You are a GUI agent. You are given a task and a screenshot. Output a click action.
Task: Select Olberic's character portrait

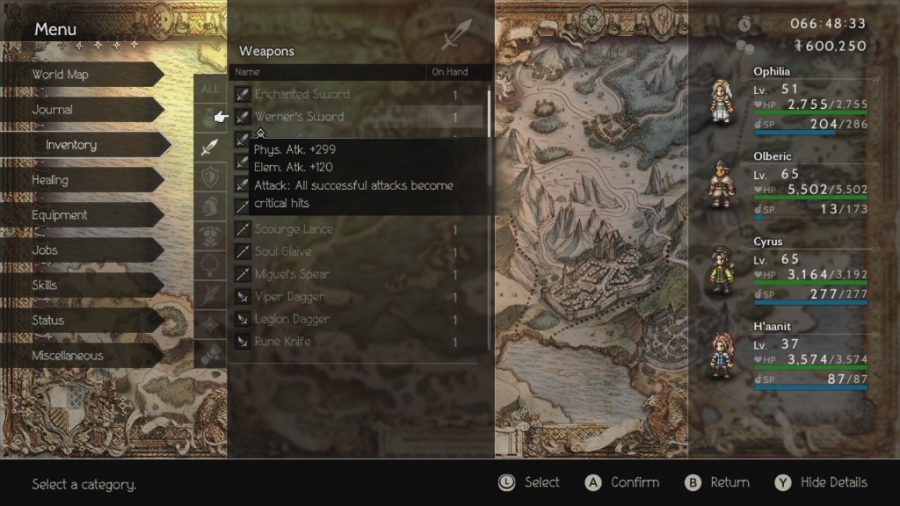click(x=720, y=185)
